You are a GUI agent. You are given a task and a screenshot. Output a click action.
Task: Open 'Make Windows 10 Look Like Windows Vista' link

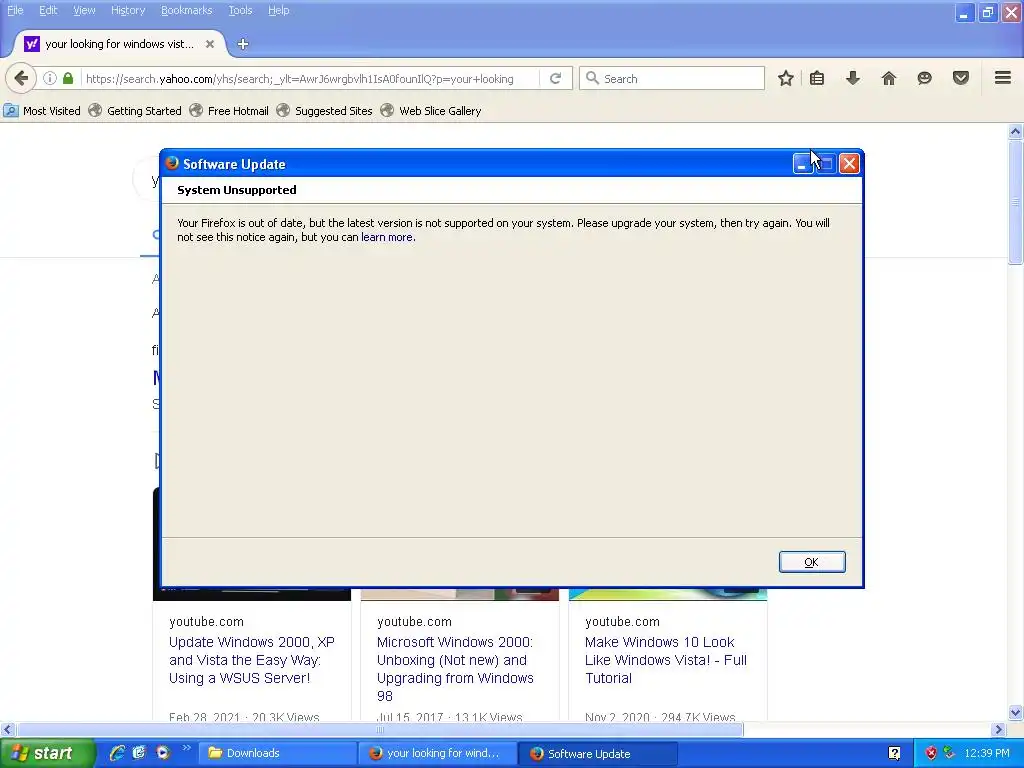click(665, 660)
